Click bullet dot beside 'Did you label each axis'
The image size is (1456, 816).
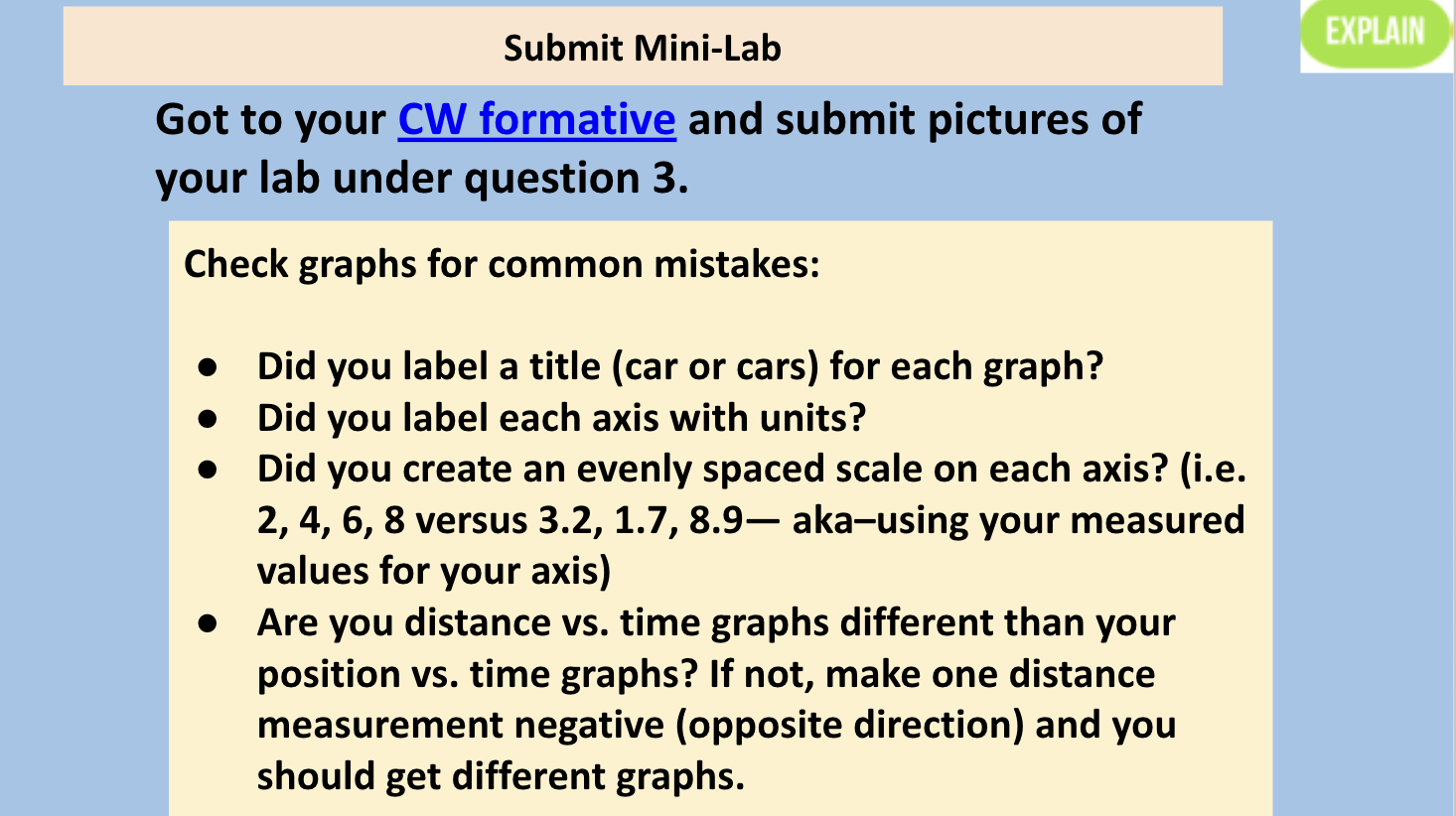(x=208, y=419)
